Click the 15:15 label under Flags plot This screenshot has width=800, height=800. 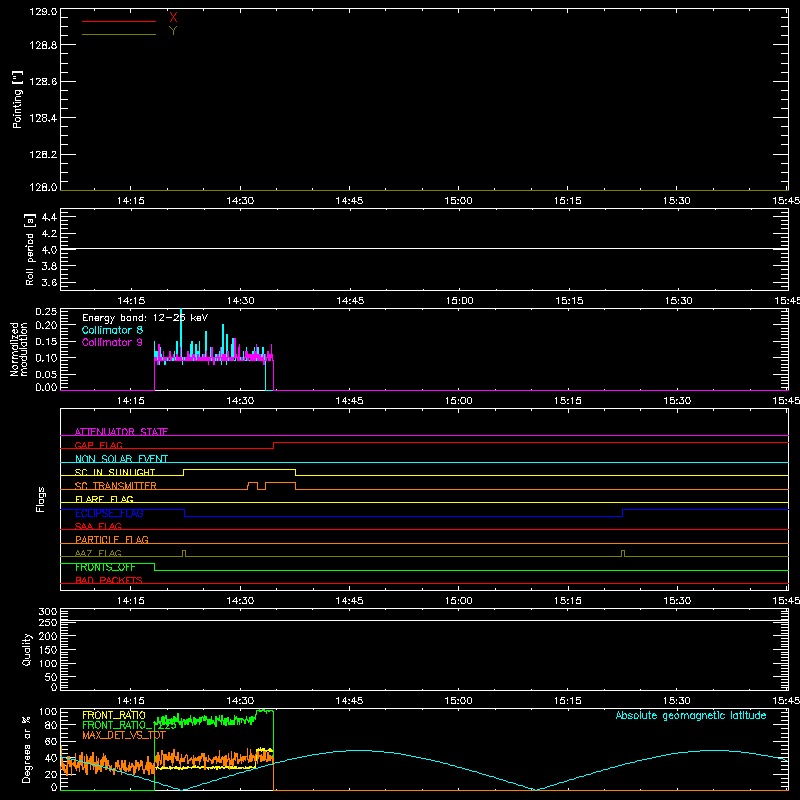coord(567,601)
